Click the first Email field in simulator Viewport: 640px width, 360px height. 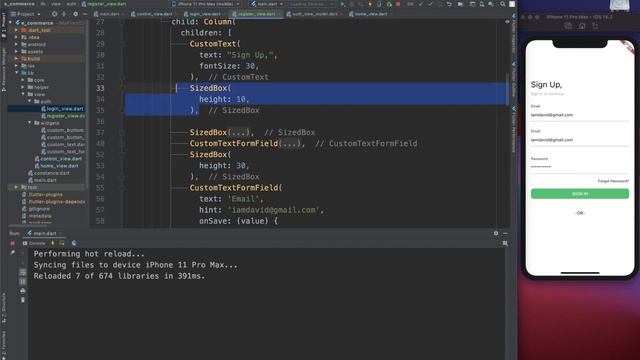[x=580, y=115]
